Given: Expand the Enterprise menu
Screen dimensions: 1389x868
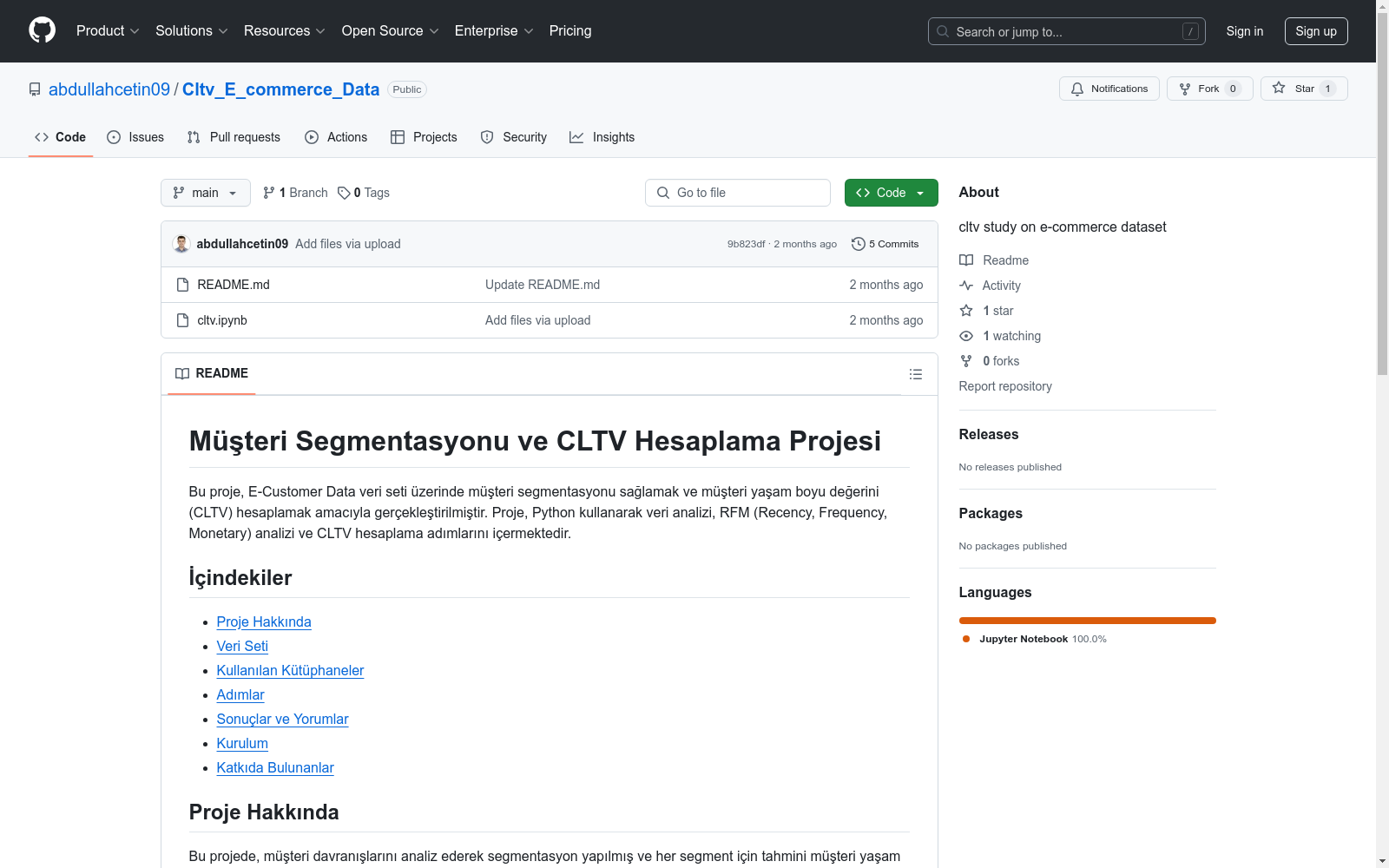Looking at the screenshot, I should point(494,31).
